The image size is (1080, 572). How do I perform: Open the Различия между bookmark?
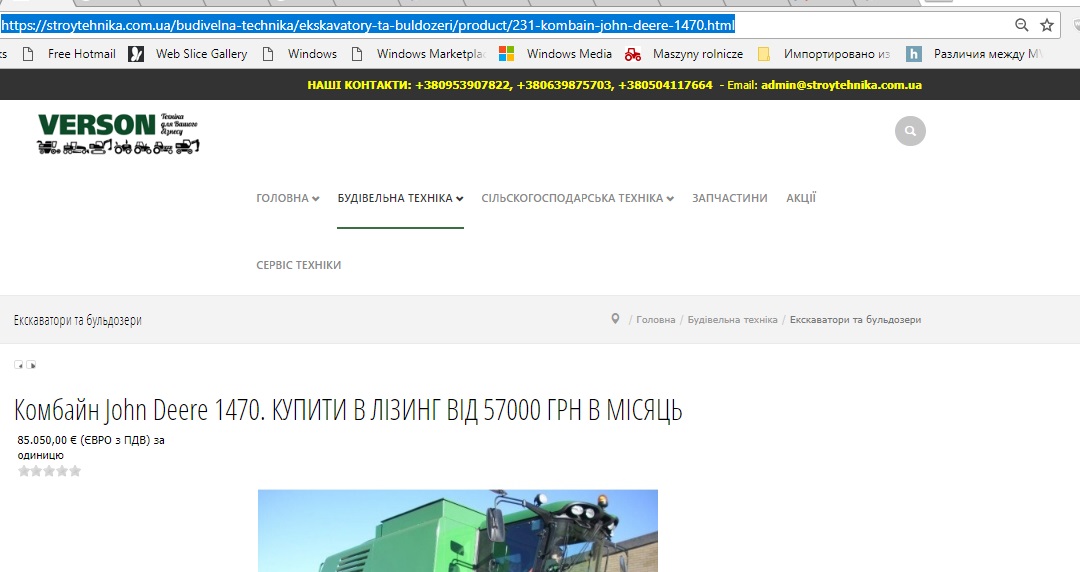987,54
